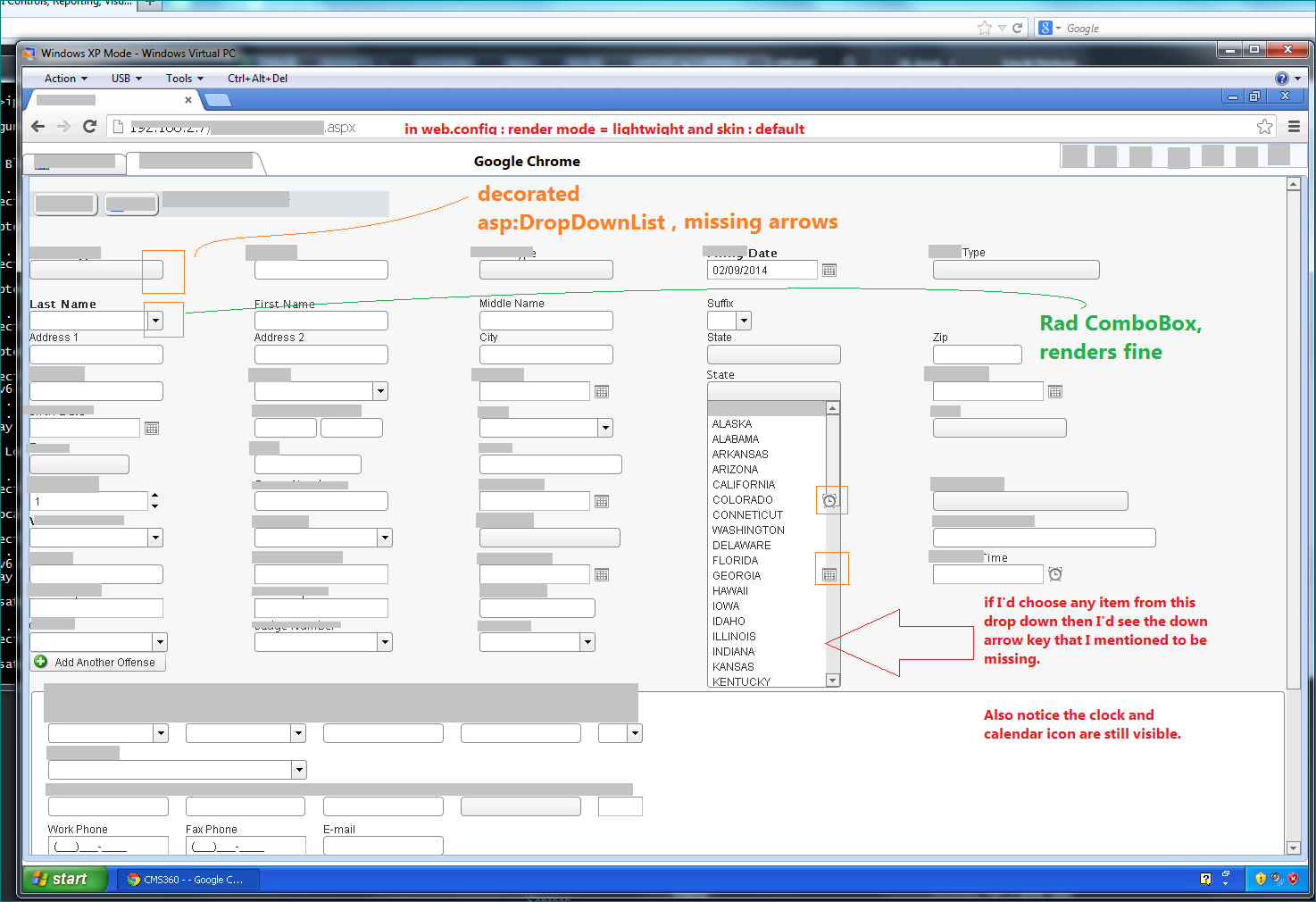Reload the .aspx page in Chrome
Viewport: 1316px width, 902px height.
tap(89, 127)
